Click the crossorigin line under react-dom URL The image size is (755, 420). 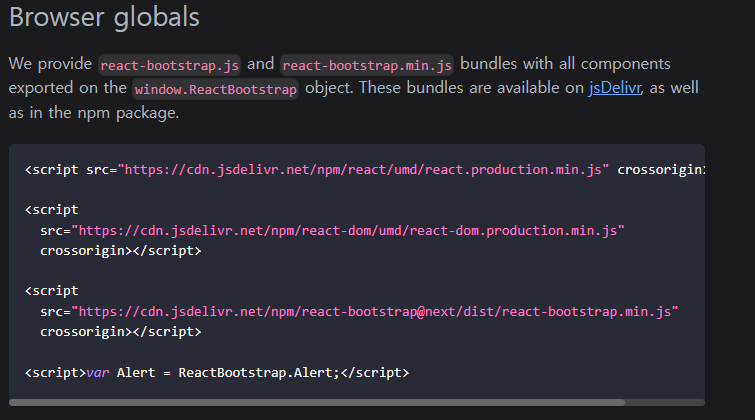point(120,251)
